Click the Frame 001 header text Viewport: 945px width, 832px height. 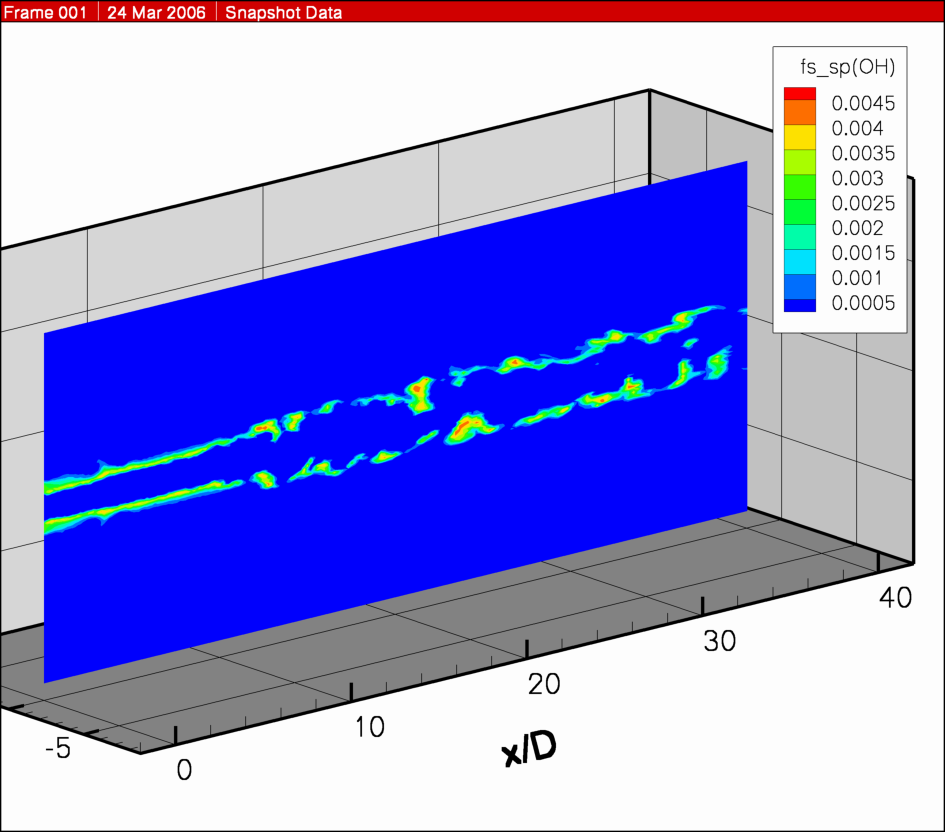point(48,13)
